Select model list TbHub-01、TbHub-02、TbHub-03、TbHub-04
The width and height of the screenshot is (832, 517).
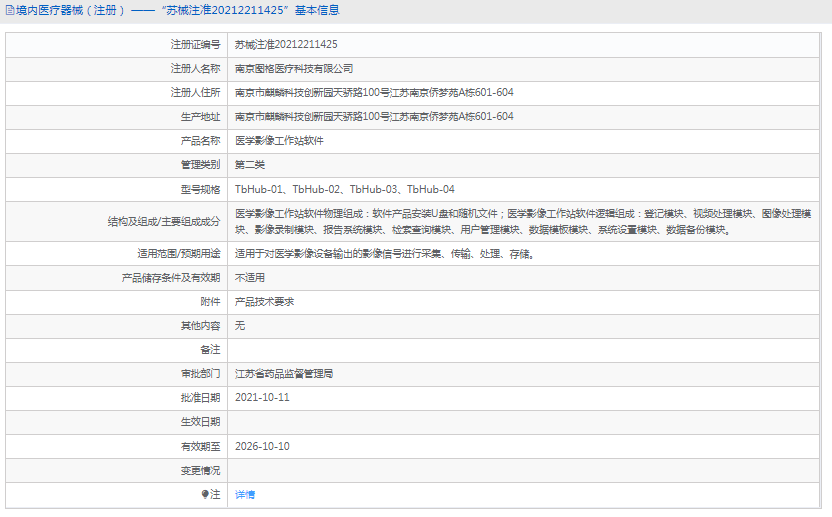[x=344, y=189]
